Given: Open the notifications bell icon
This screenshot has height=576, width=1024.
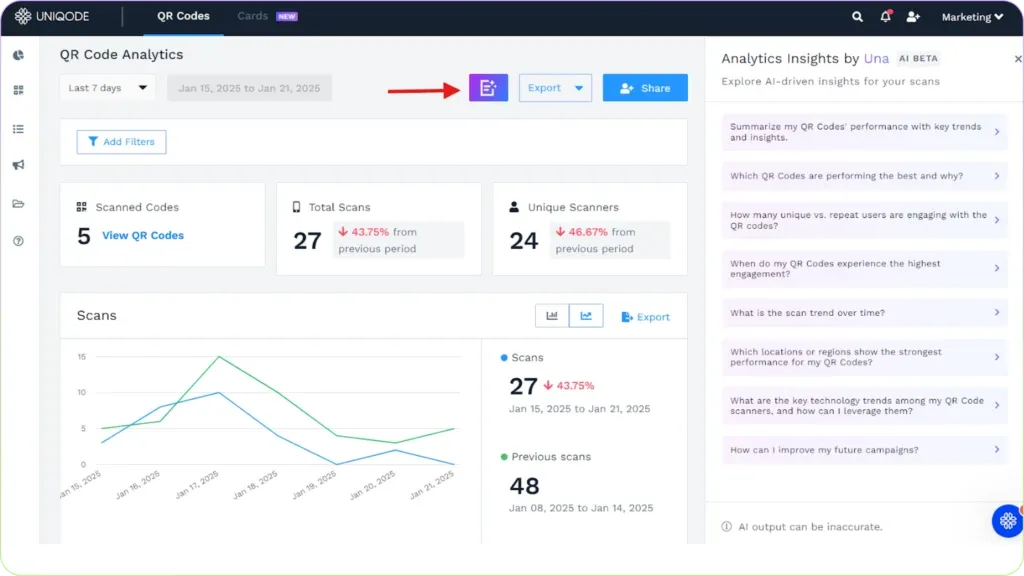Looking at the screenshot, I should (x=885, y=17).
